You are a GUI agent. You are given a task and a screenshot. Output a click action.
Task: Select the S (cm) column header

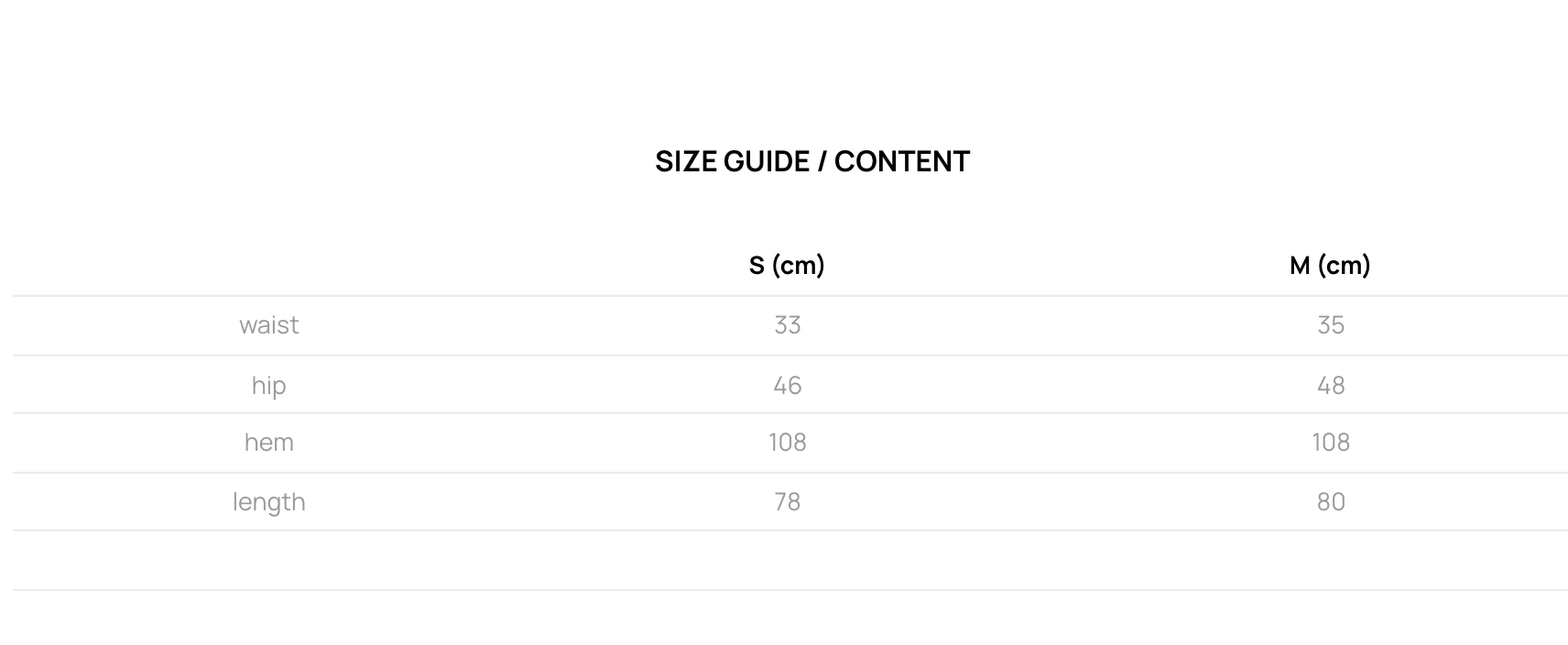787,266
